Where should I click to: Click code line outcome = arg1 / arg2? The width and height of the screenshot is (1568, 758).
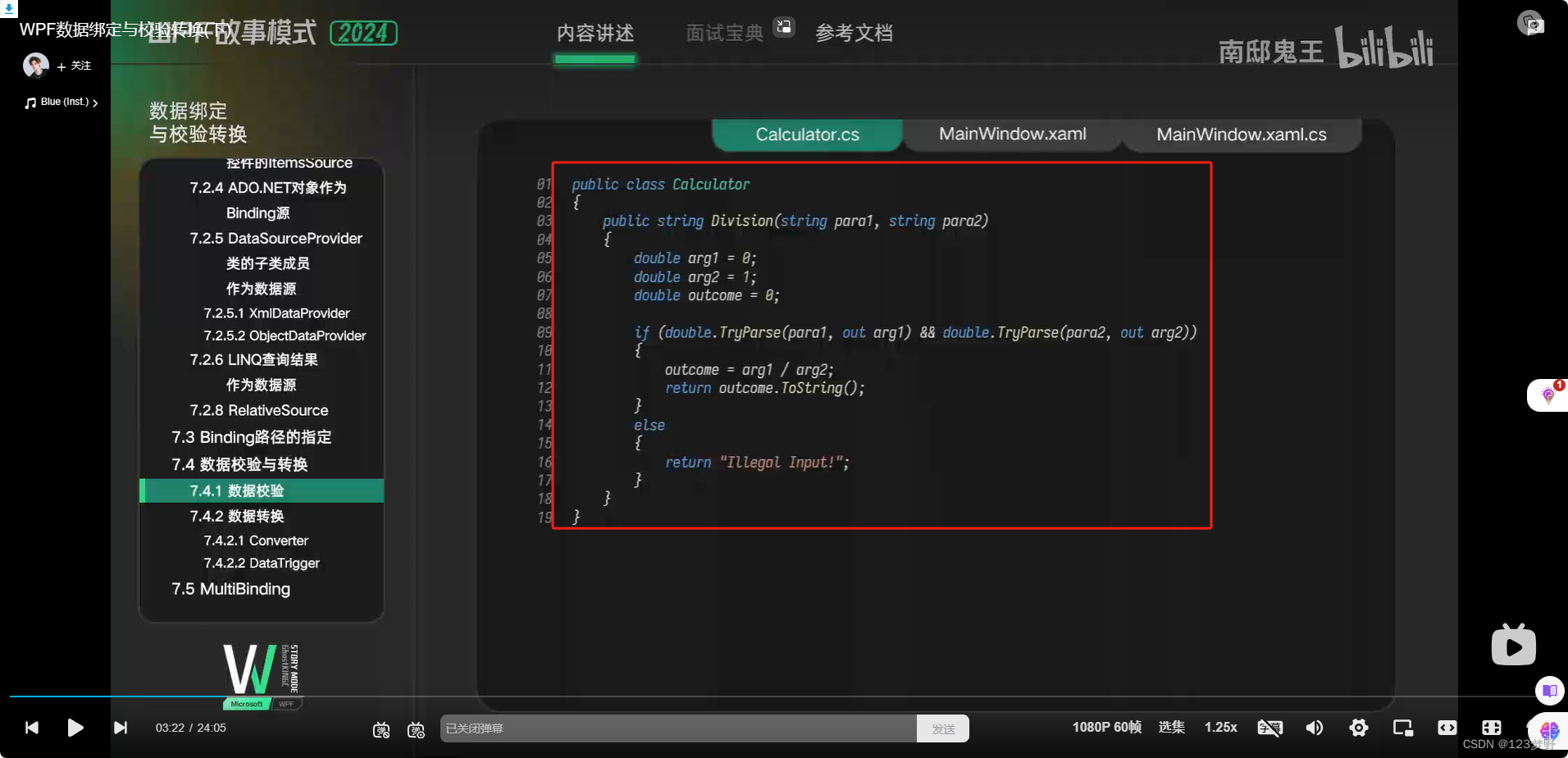pyautogui.click(x=749, y=370)
